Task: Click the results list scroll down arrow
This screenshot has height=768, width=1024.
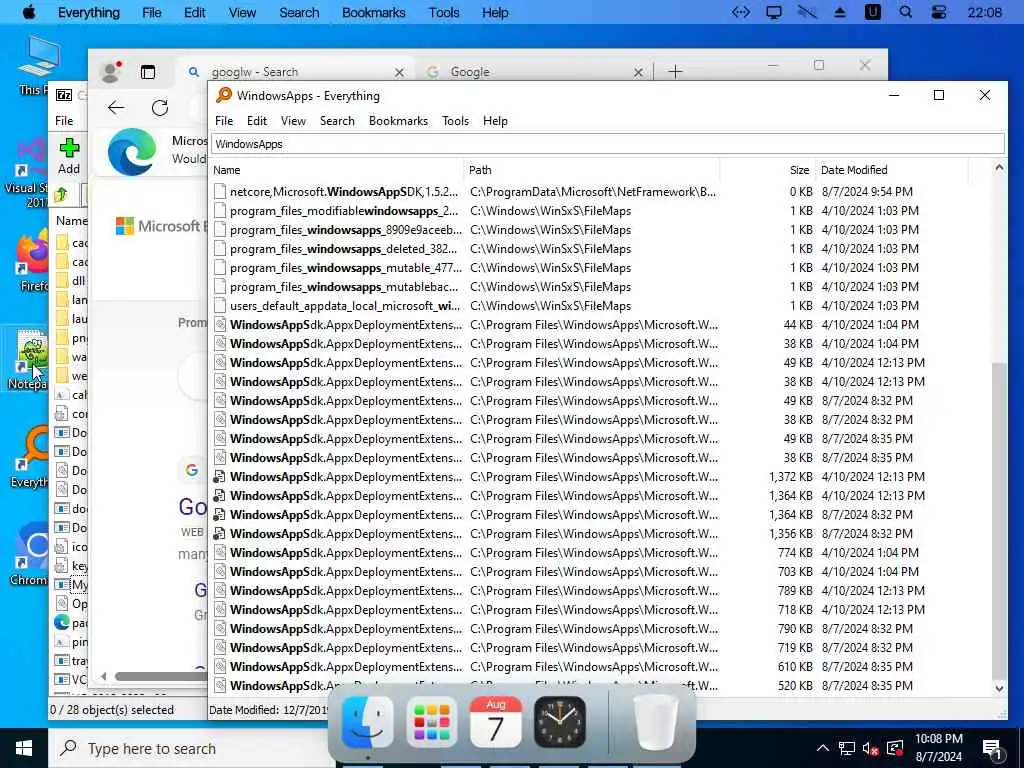Action: click(x=999, y=688)
